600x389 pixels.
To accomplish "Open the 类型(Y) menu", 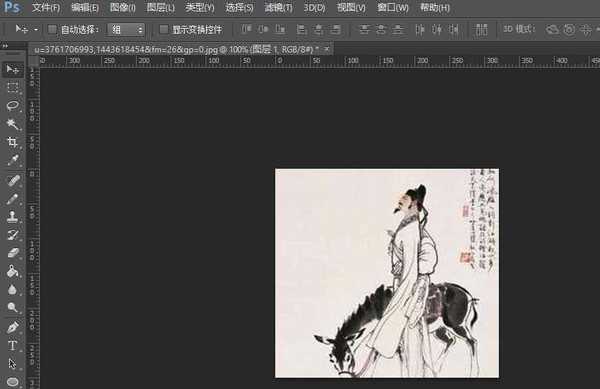I will pyautogui.click(x=200, y=8).
